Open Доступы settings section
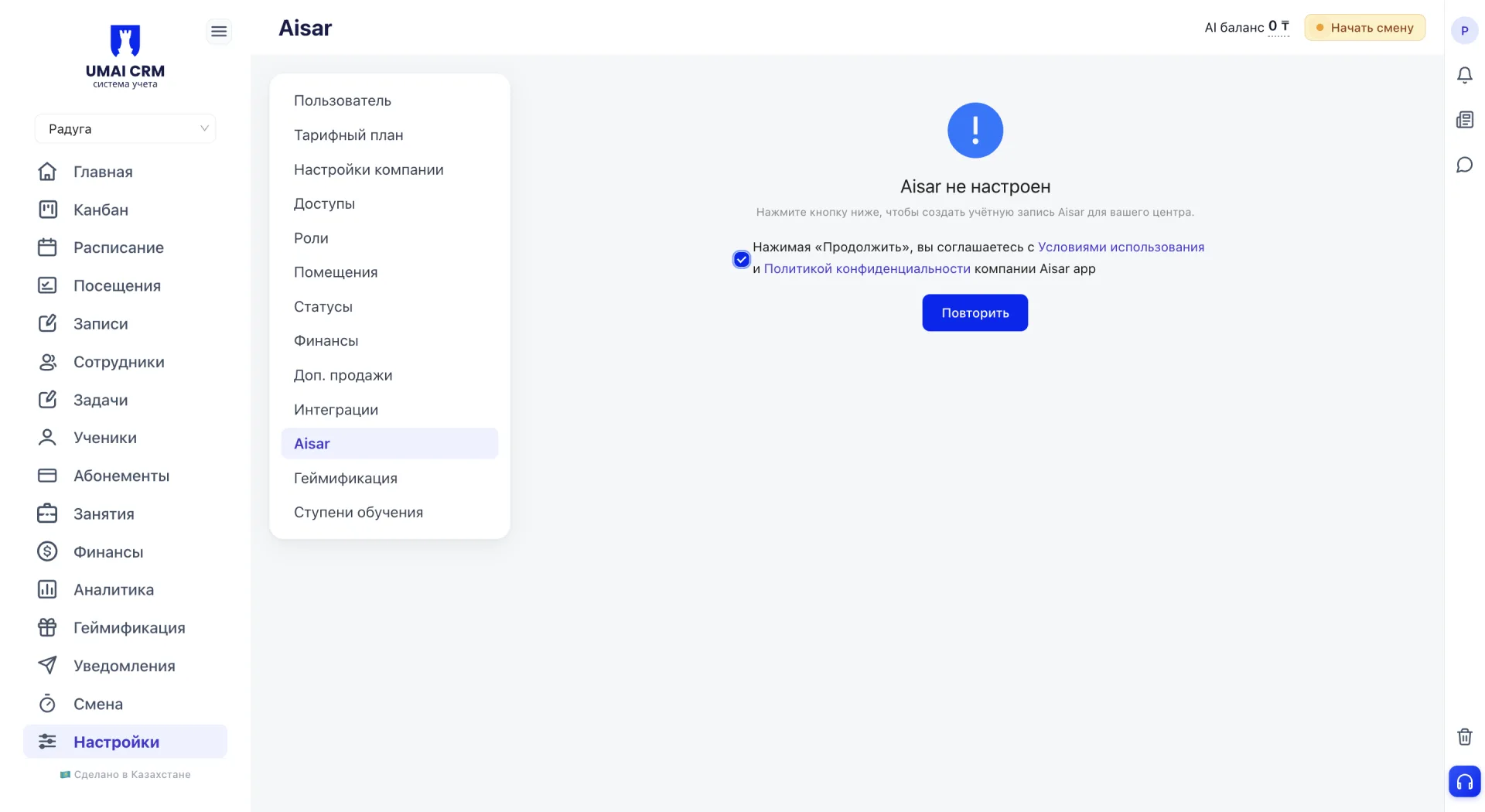 [390, 203]
